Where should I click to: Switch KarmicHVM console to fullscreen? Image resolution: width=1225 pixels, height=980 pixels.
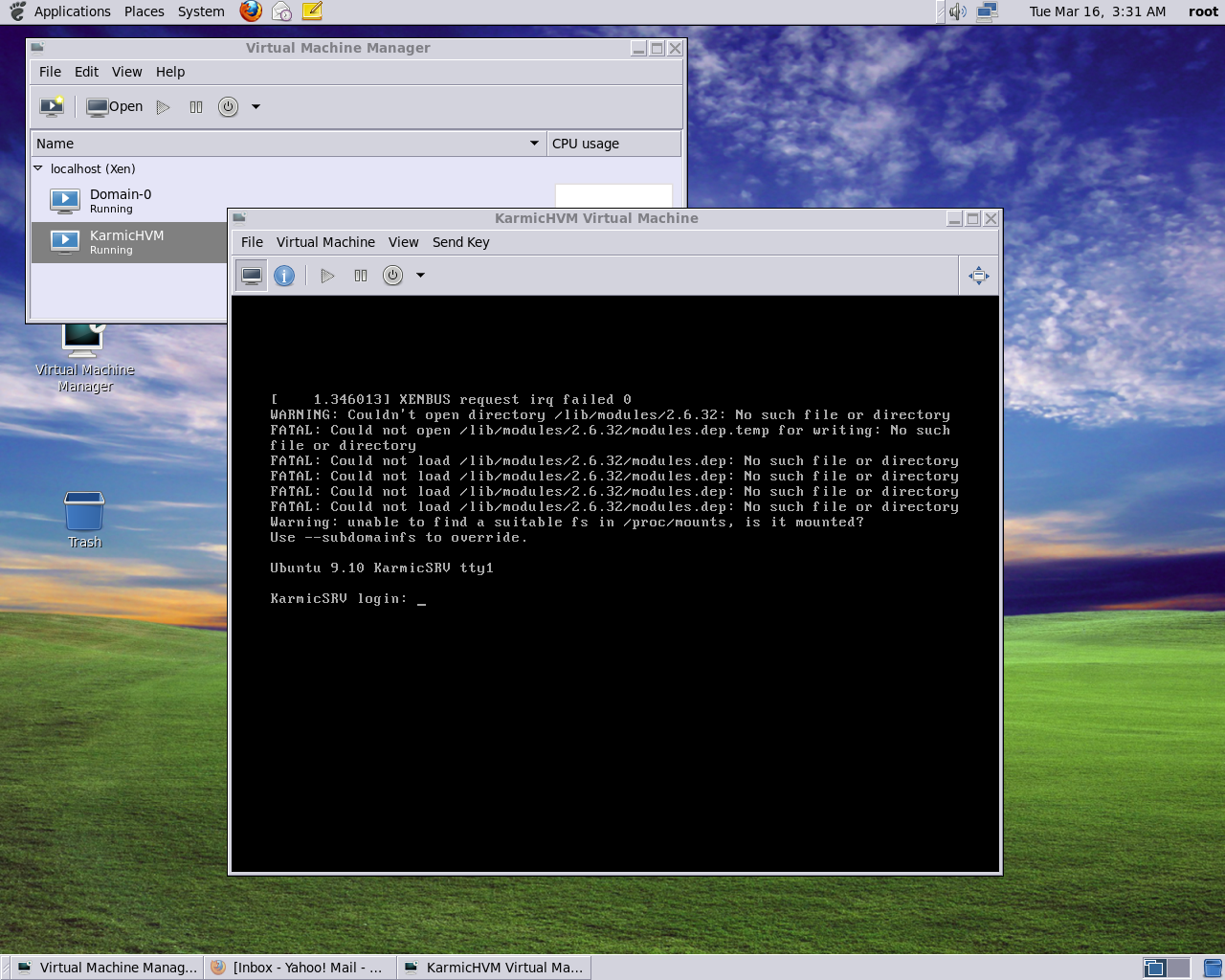(978, 276)
